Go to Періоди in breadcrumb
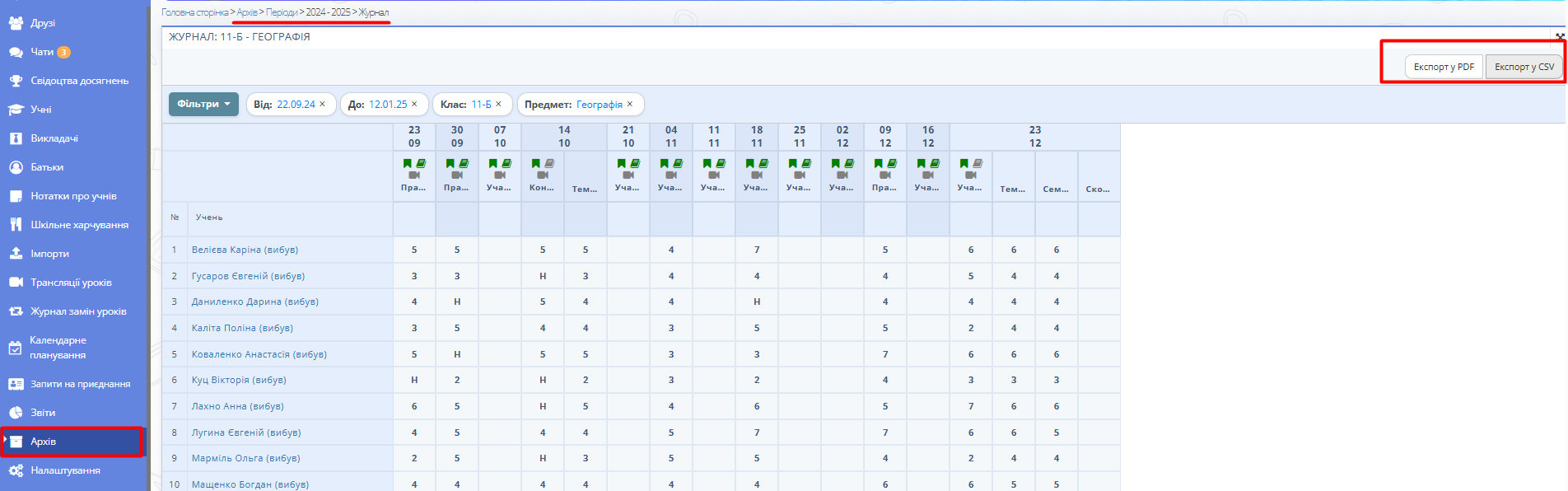 click(282, 12)
